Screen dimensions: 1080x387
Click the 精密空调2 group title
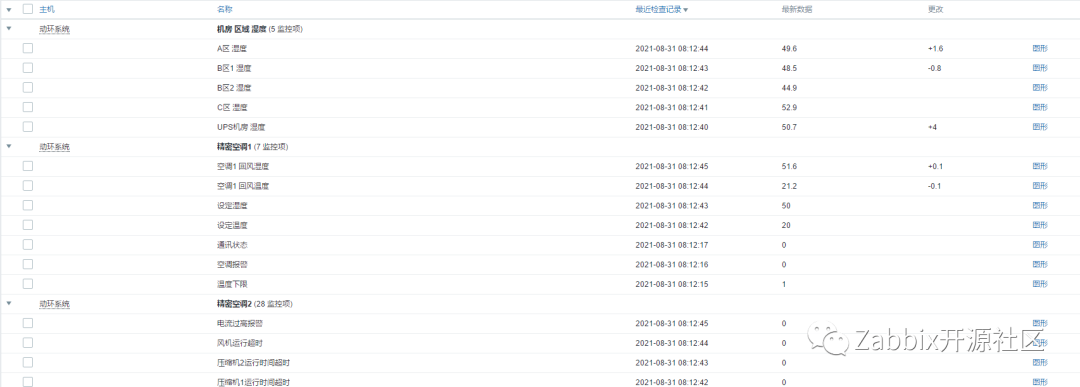coord(234,304)
